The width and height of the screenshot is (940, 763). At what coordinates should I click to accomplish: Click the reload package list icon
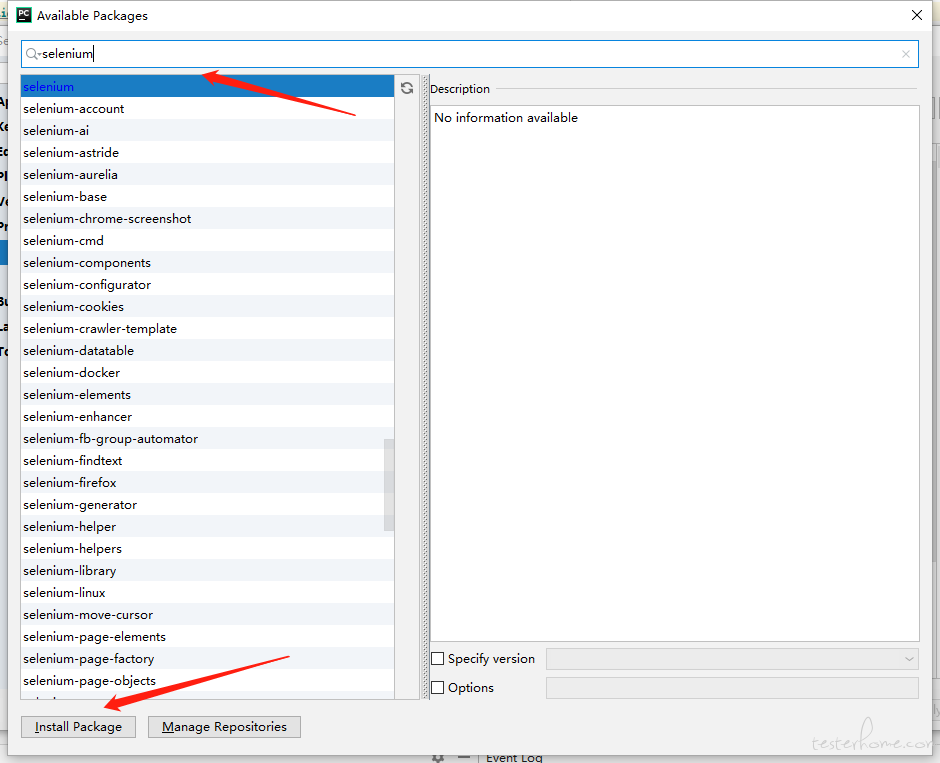(407, 88)
